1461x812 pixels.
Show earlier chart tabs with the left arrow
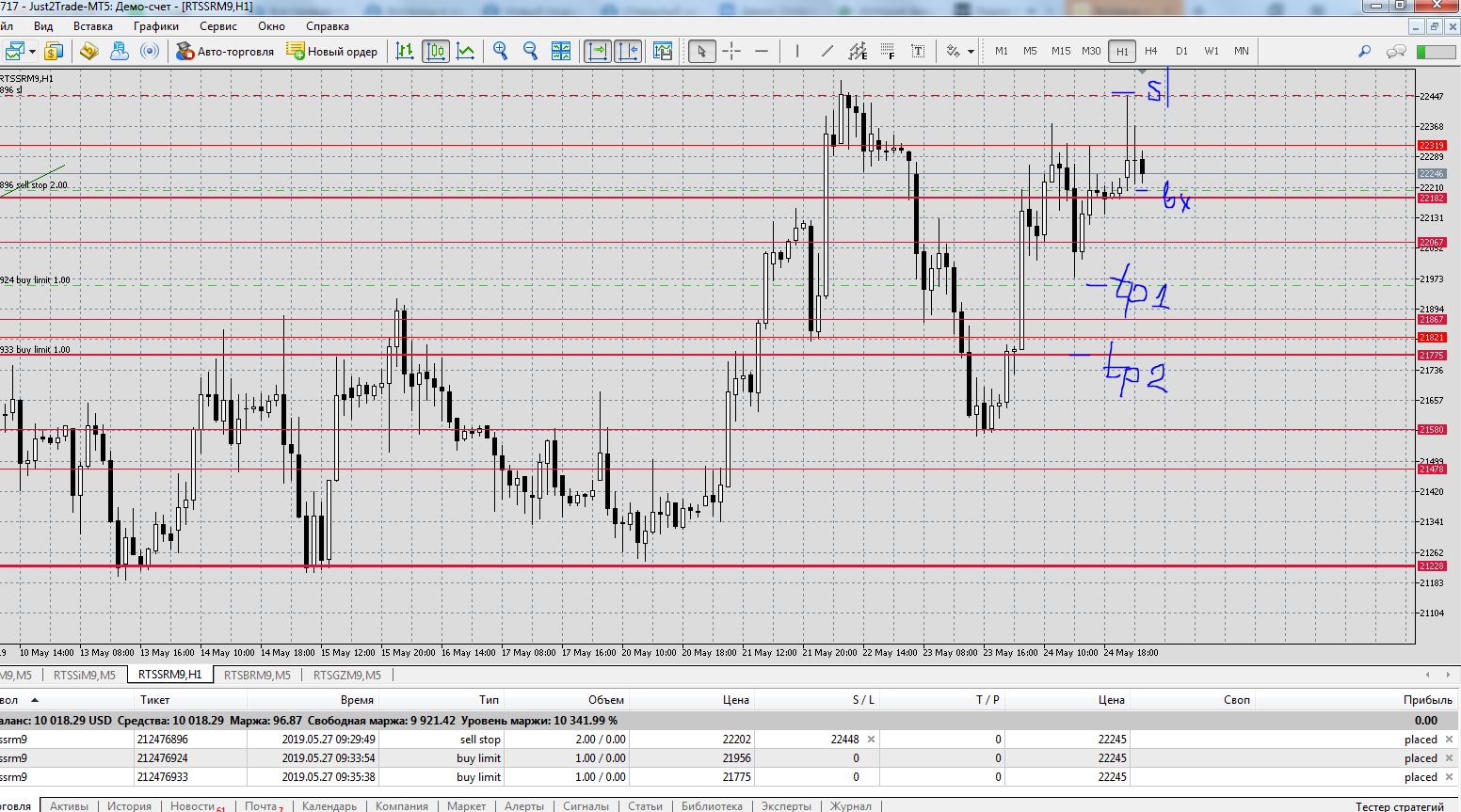tap(1428, 675)
